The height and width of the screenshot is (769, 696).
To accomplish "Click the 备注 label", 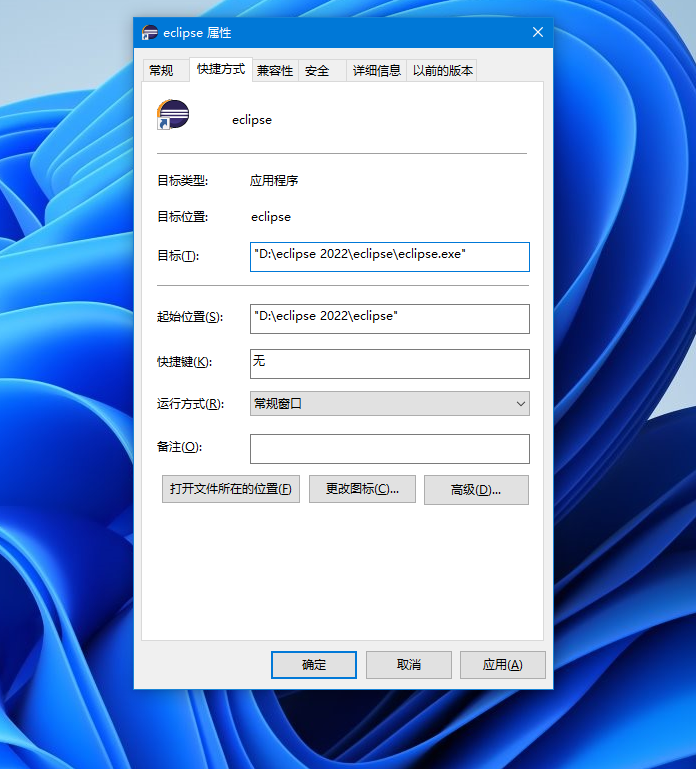I will 180,447.
